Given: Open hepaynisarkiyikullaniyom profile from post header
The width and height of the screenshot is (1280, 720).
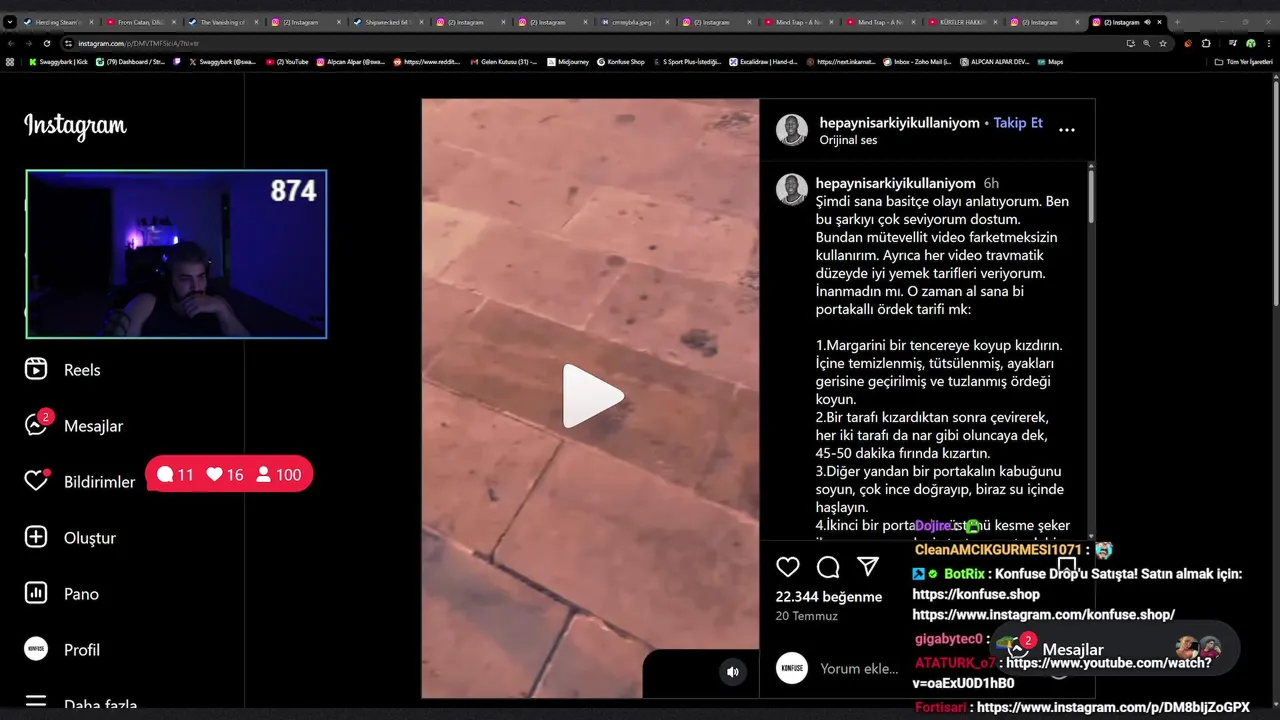Looking at the screenshot, I should [899, 122].
